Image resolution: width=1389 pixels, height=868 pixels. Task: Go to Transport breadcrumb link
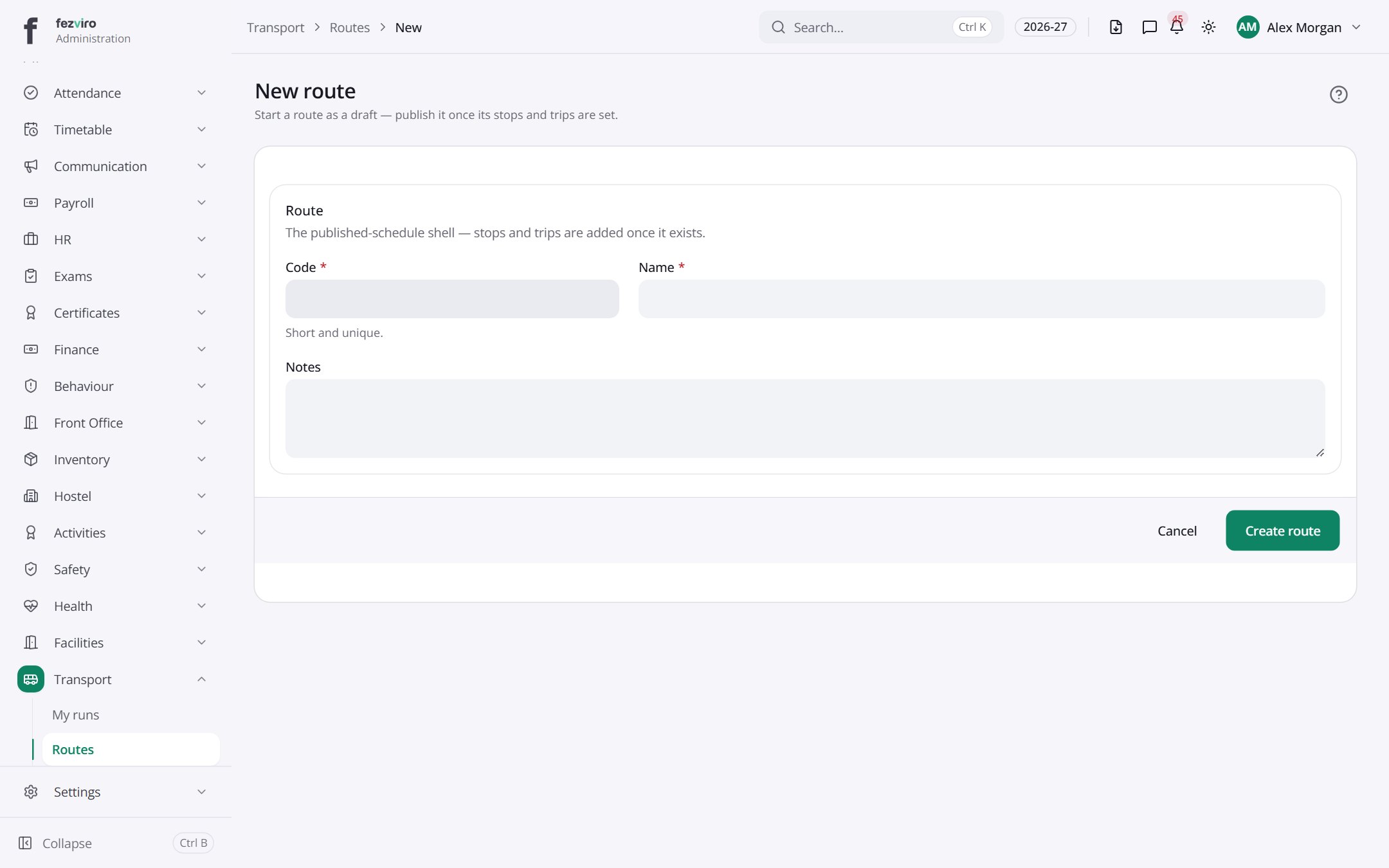coord(275,27)
